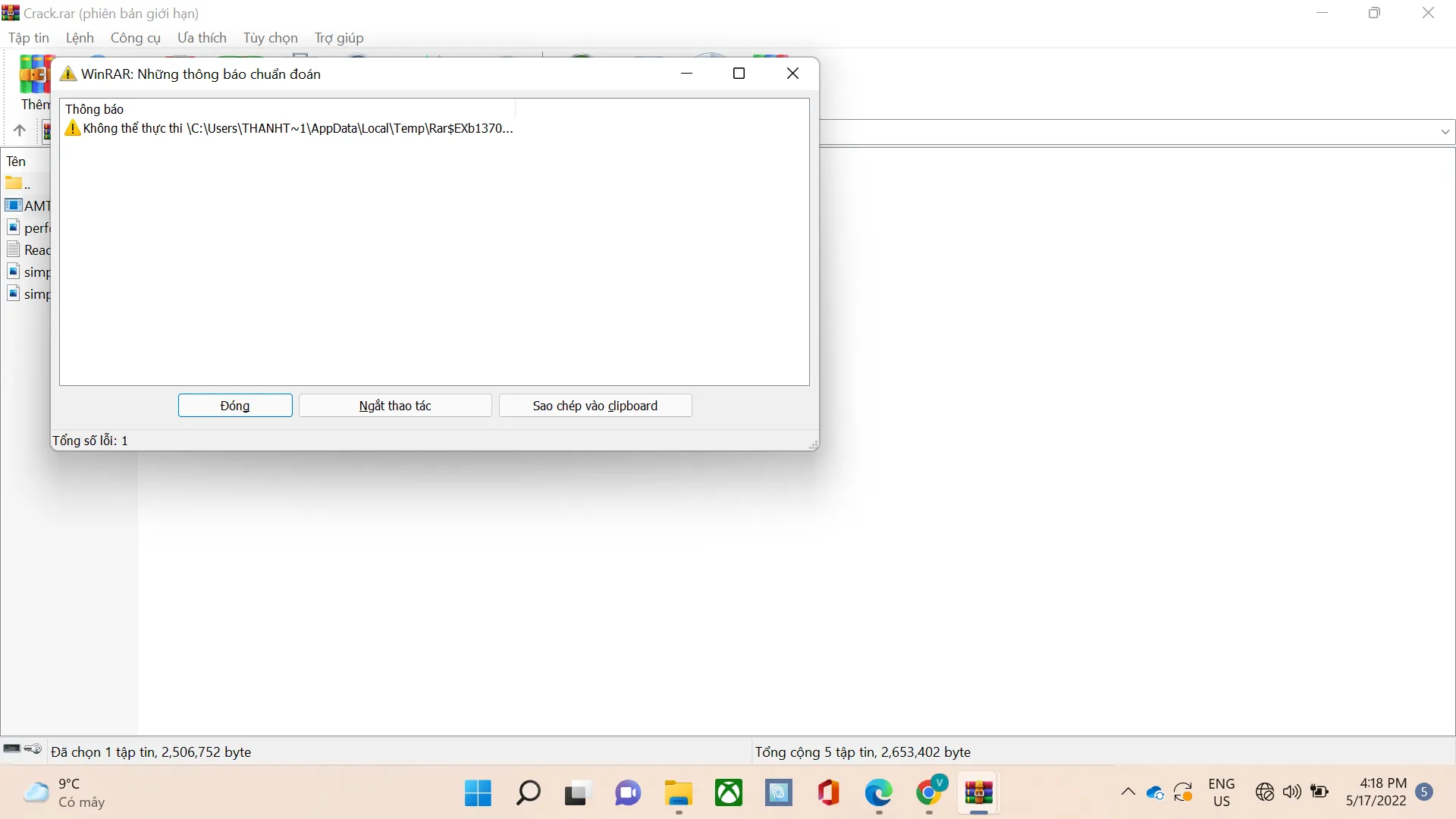Maximize the diagnostic messages dialog
Screen dimensions: 1456x819
coord(739,74)
